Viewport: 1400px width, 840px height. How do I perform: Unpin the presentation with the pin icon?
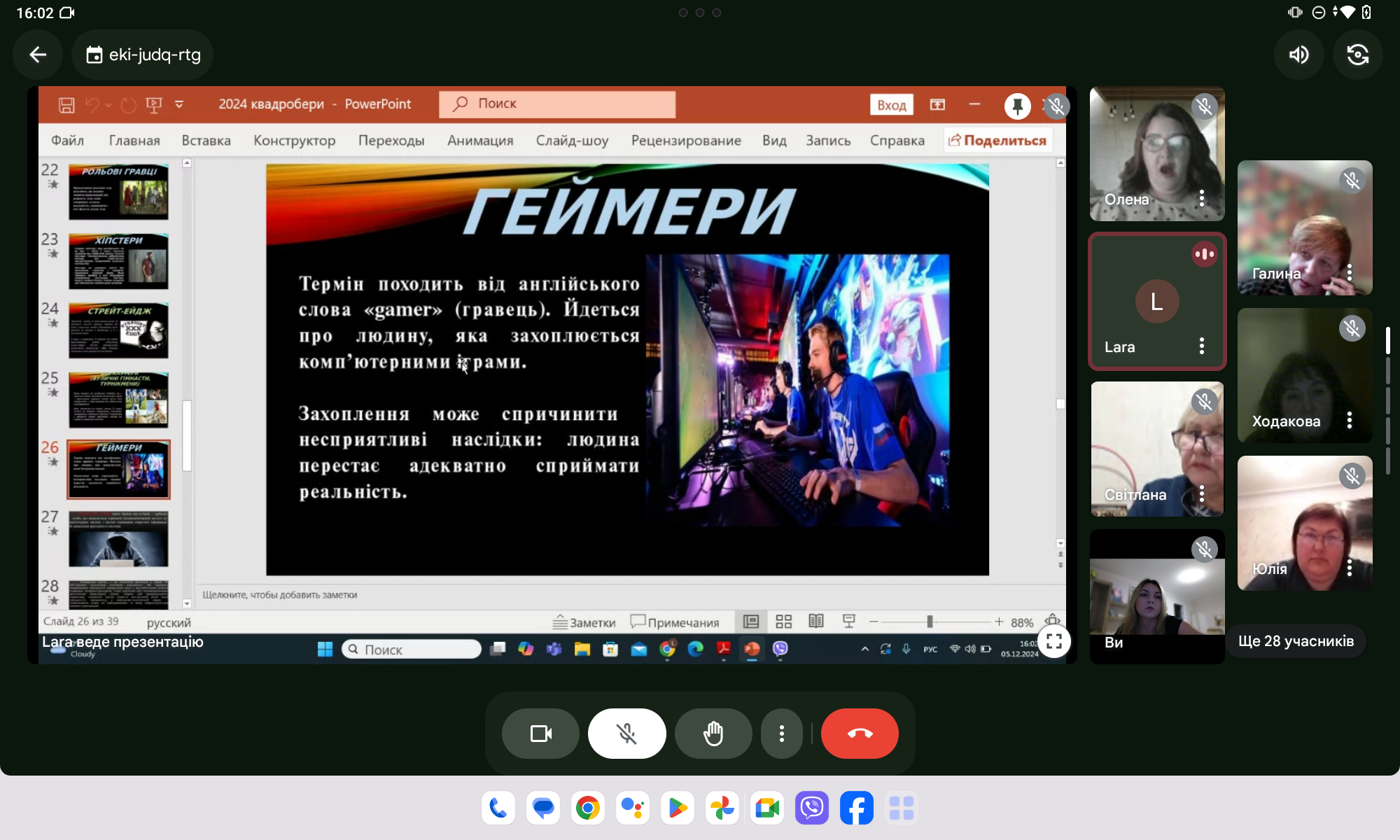1017,106
